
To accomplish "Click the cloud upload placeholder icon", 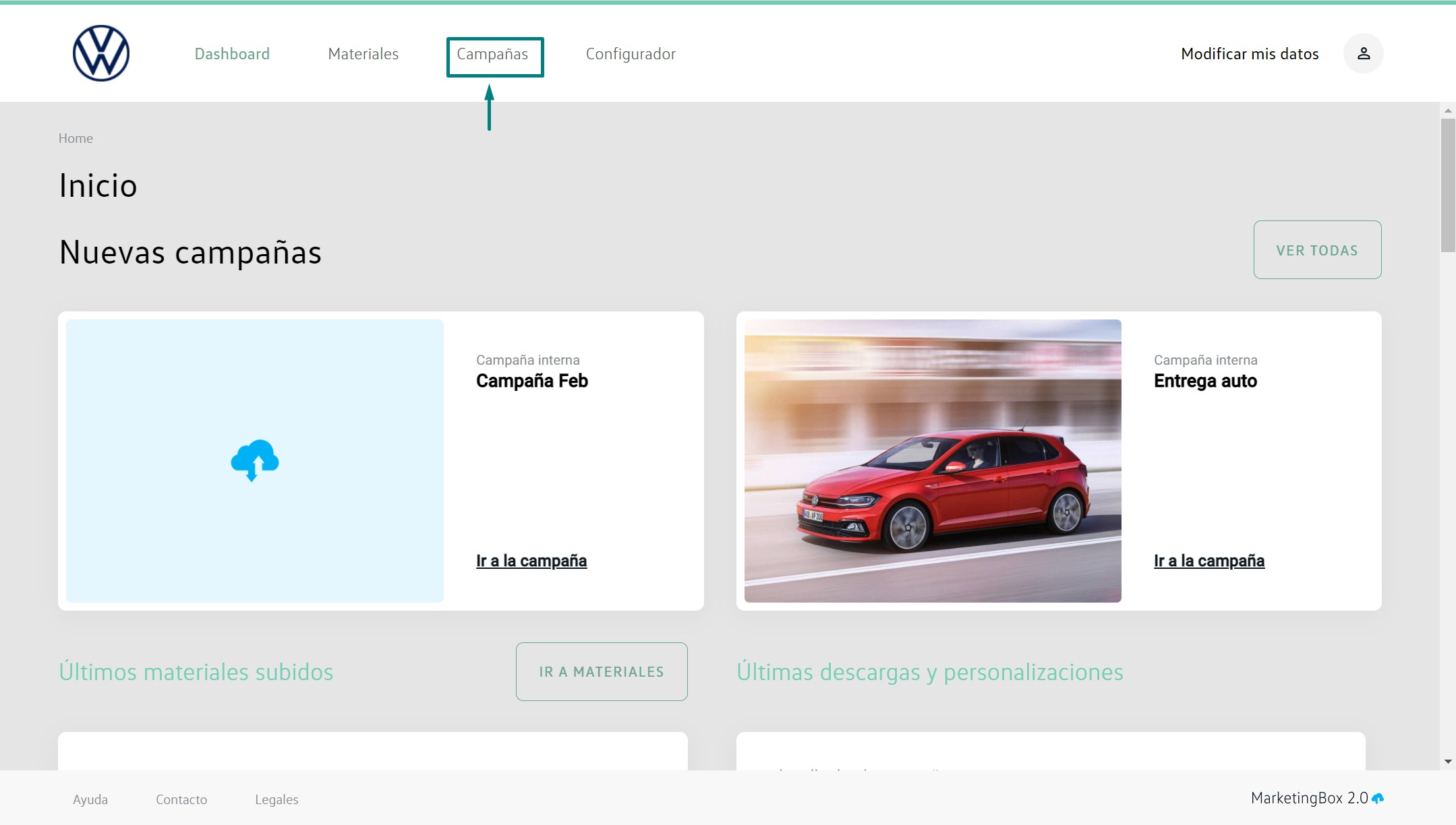I will tap(255, 460).
